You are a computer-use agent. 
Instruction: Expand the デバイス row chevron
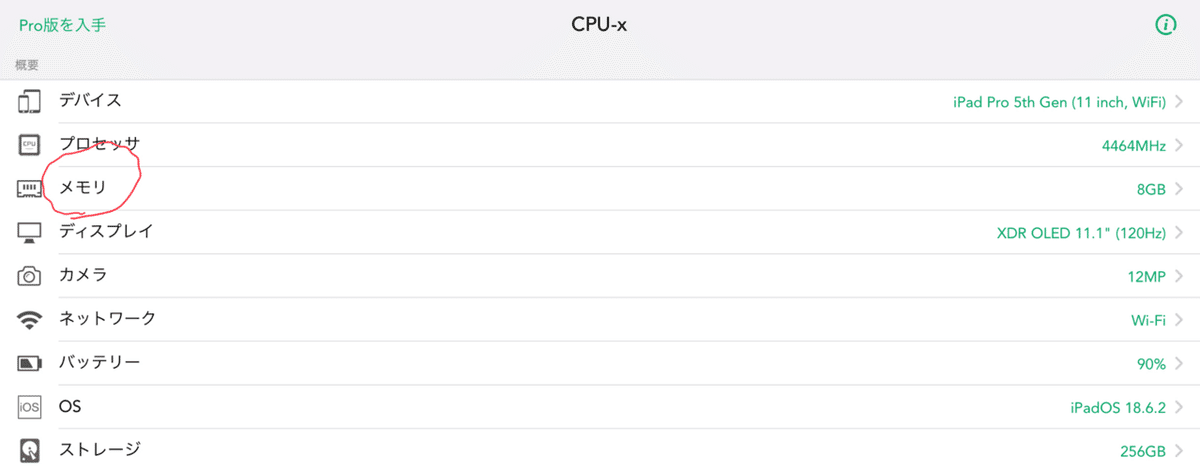click(x=1181, y=101)
